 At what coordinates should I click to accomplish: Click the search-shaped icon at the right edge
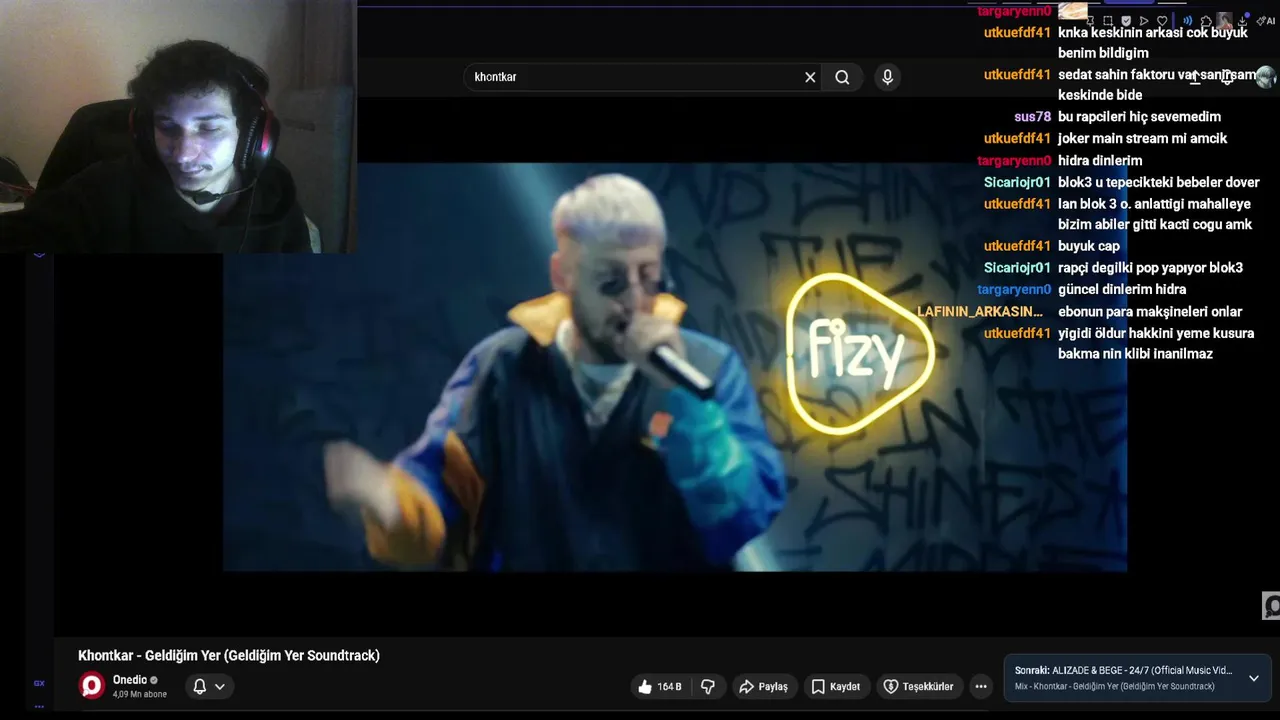point(1271,606)
